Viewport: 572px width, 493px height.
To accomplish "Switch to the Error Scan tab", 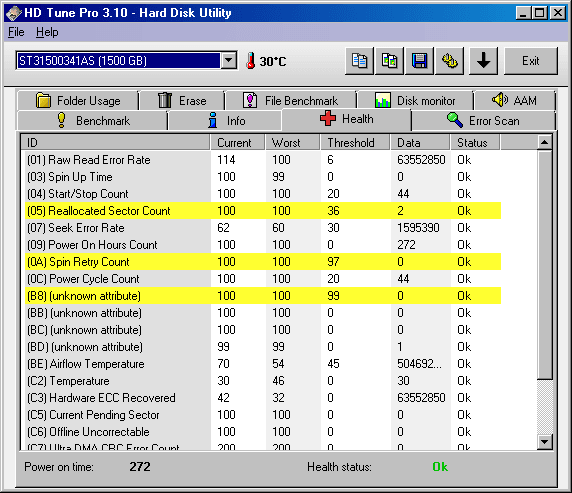I will [x=483, y=121].
